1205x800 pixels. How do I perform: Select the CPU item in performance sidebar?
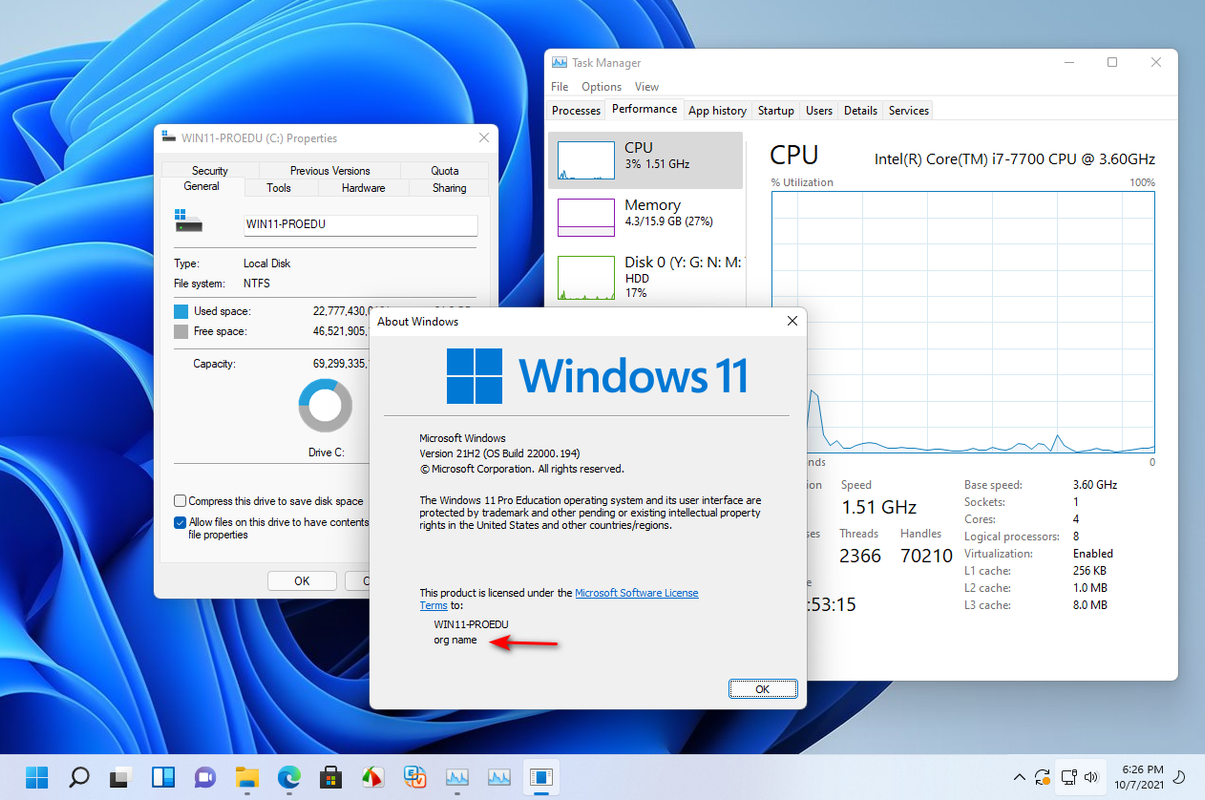pyautogui.click(x=646, y=160)
